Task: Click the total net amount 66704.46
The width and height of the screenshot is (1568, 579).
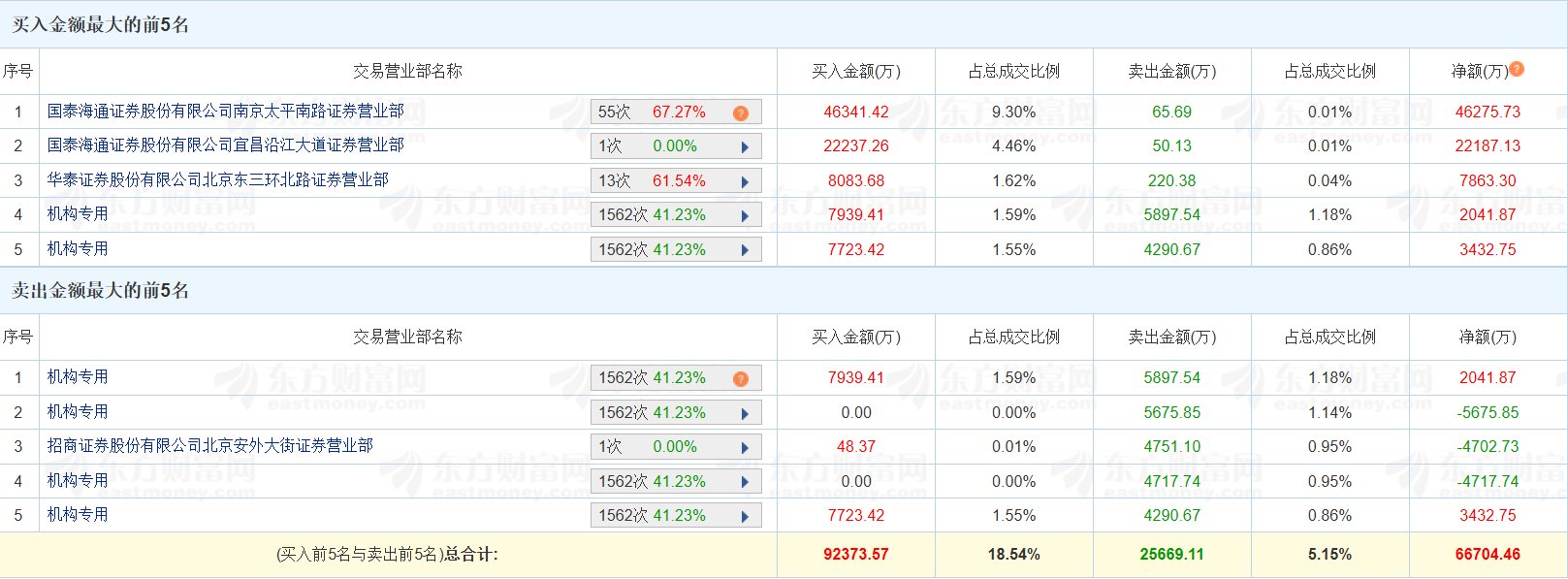Action: (x=1488, y=555)
